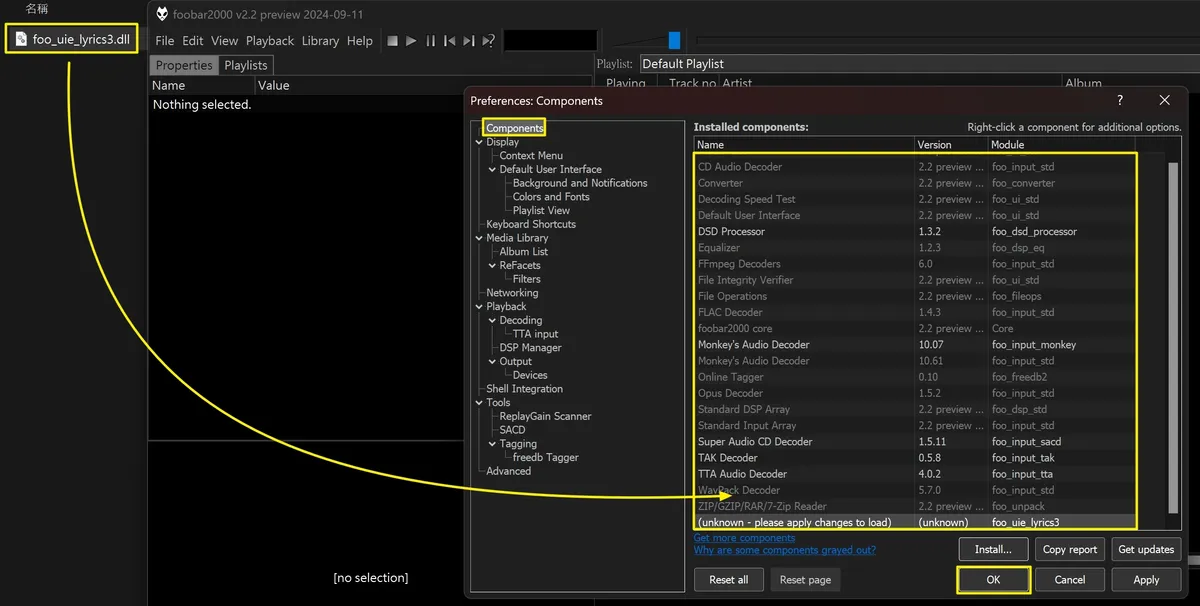
Task: Open the Edit menu
Action: tap(193, 41)
